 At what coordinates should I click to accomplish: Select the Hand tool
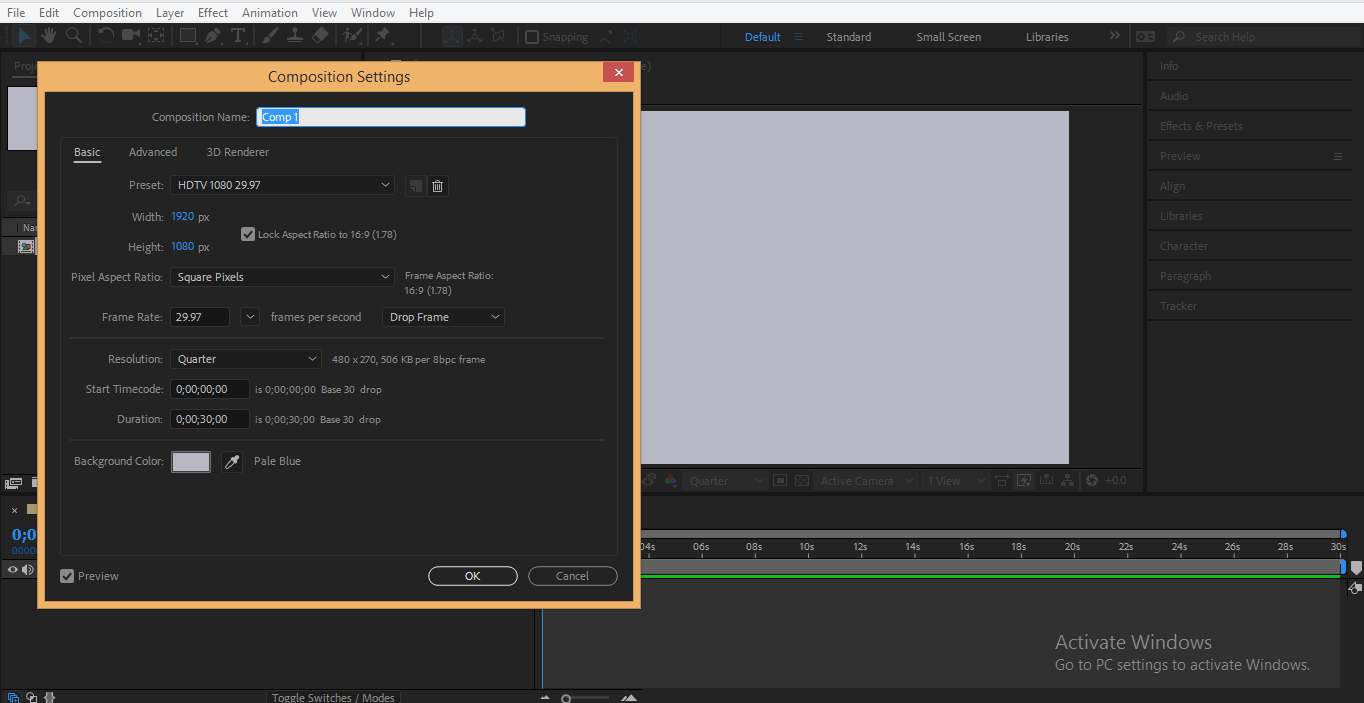[x=48, y=35]
